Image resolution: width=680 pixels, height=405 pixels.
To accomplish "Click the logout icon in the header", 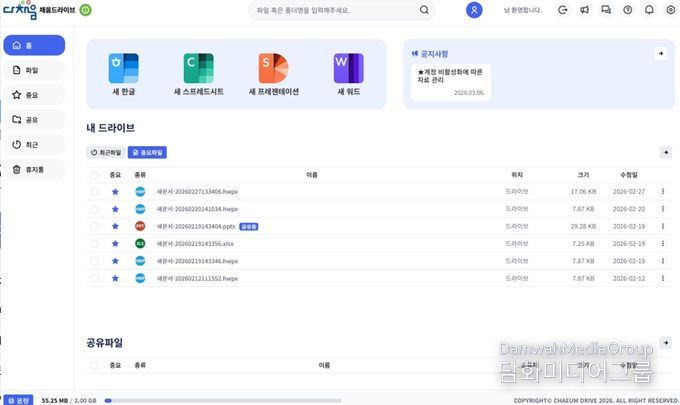I will (563, 10).
